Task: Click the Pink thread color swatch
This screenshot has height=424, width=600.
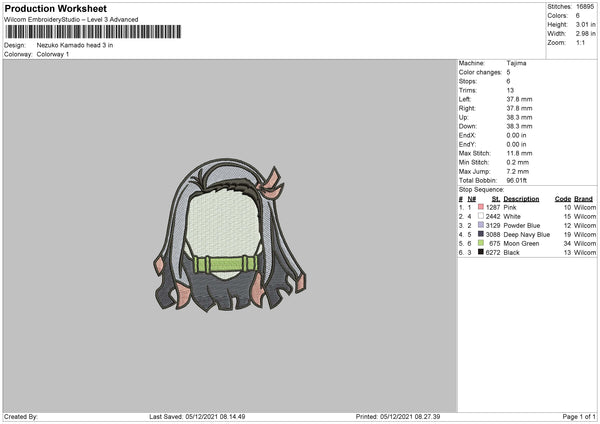Action: pyautogui.click(x=481, y=207)
